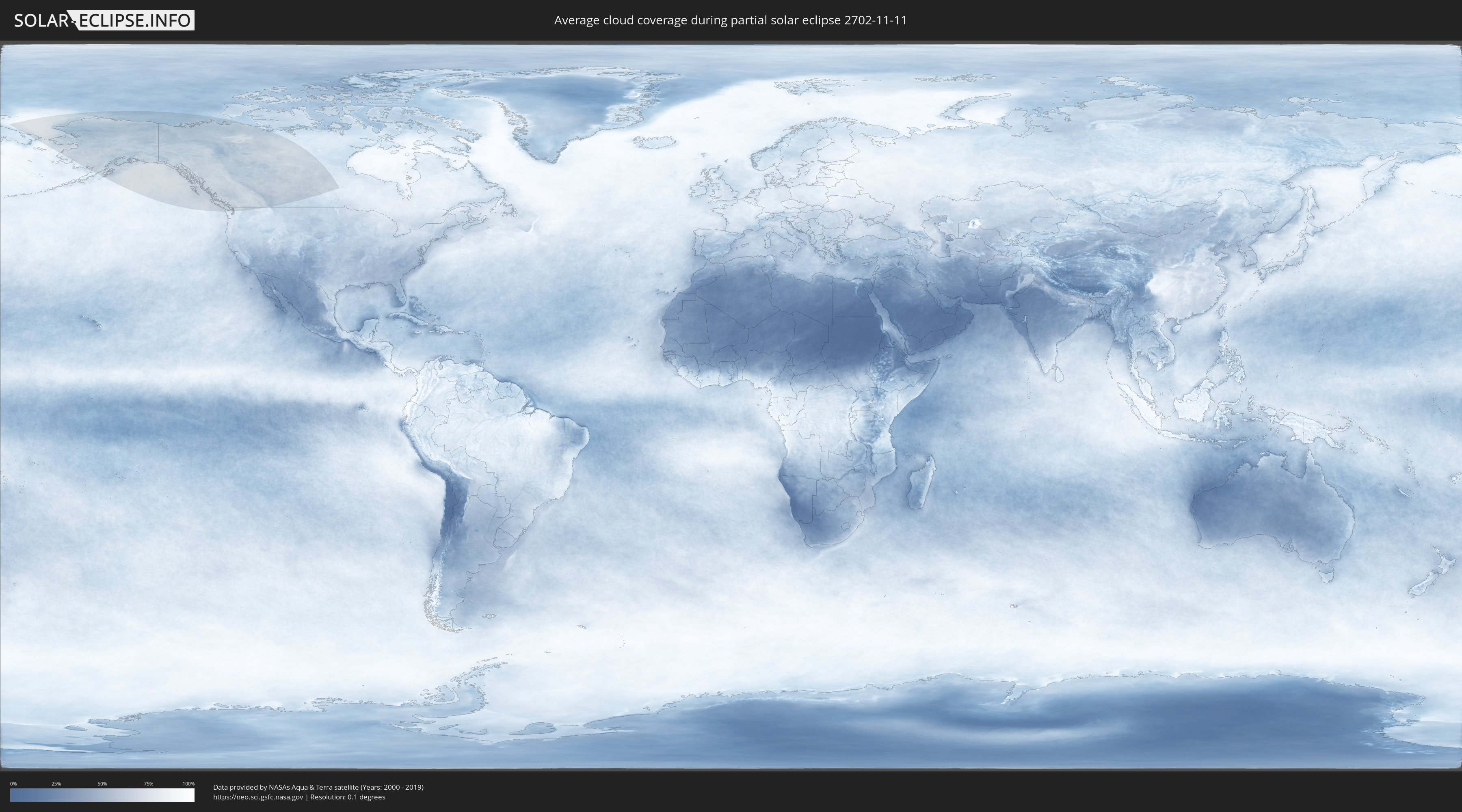Click the 50% legend label
The height and width of the screenshot is (812, 1462).
coord(102,784)
